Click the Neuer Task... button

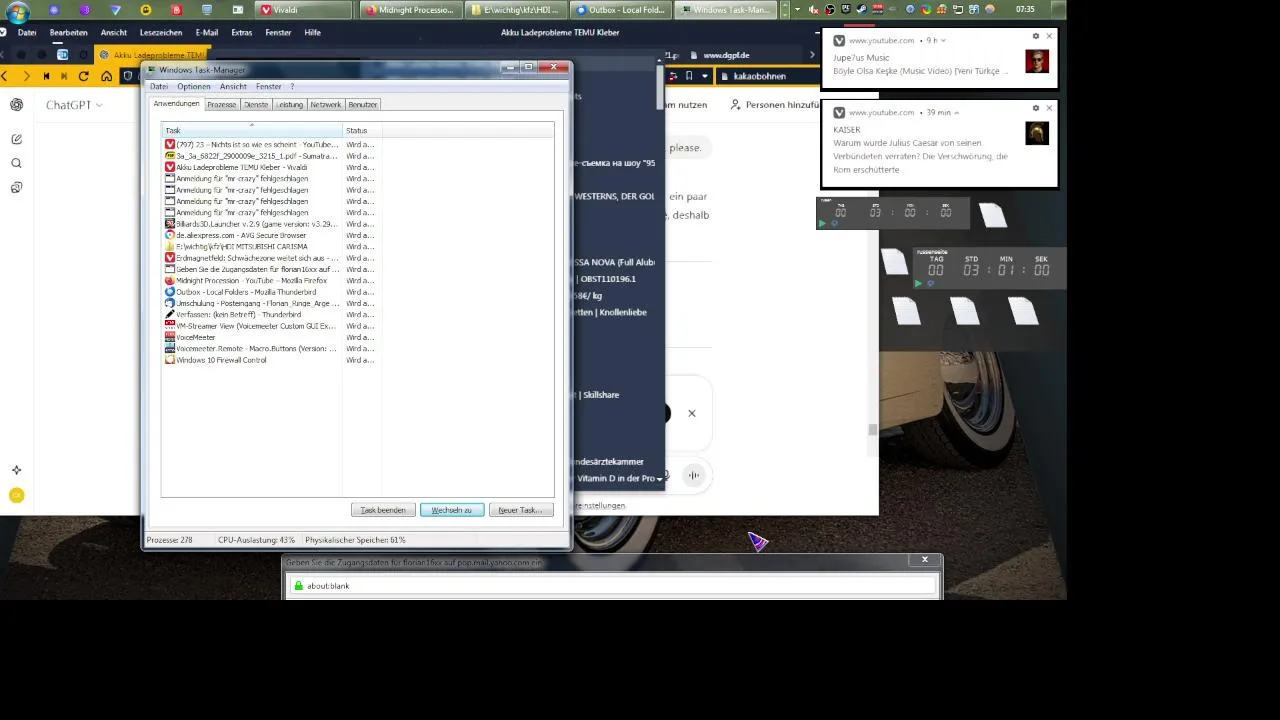coord(520,510)
